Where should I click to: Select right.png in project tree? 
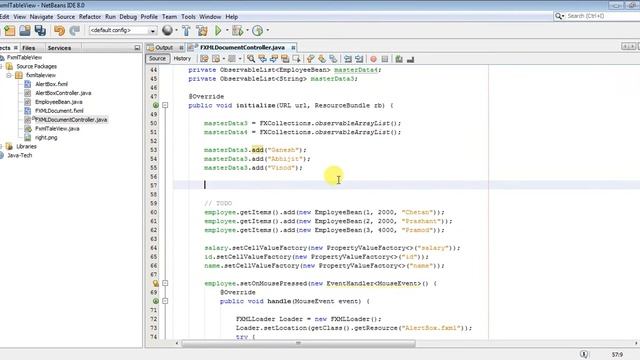click(x=46, y=138)
